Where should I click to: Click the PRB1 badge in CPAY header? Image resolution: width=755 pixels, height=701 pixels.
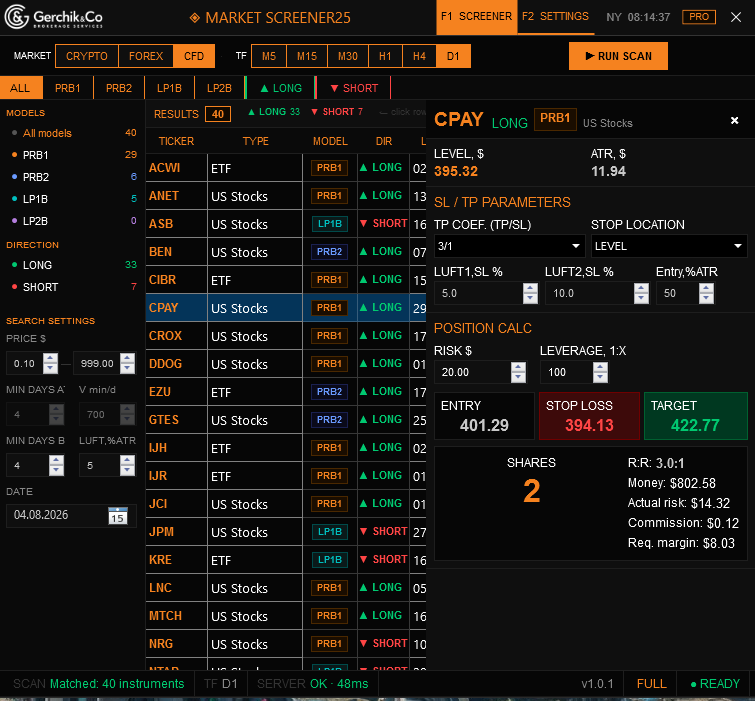point(555,118)
